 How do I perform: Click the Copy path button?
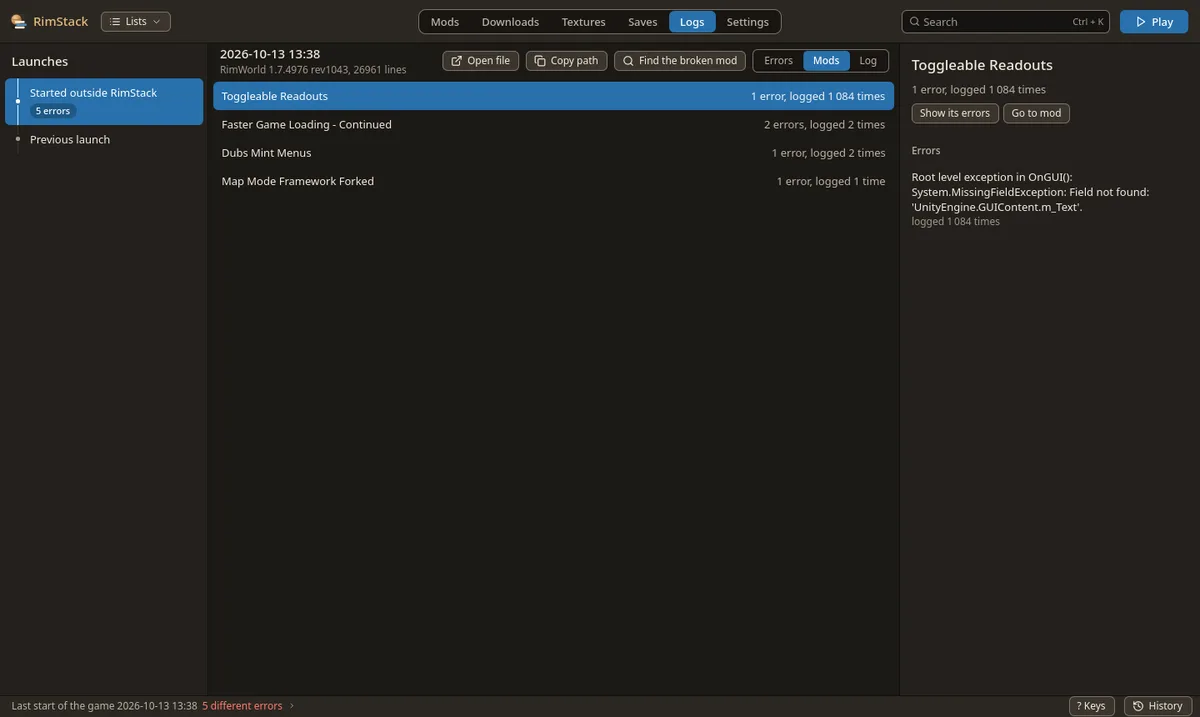(x=567, y=61)
